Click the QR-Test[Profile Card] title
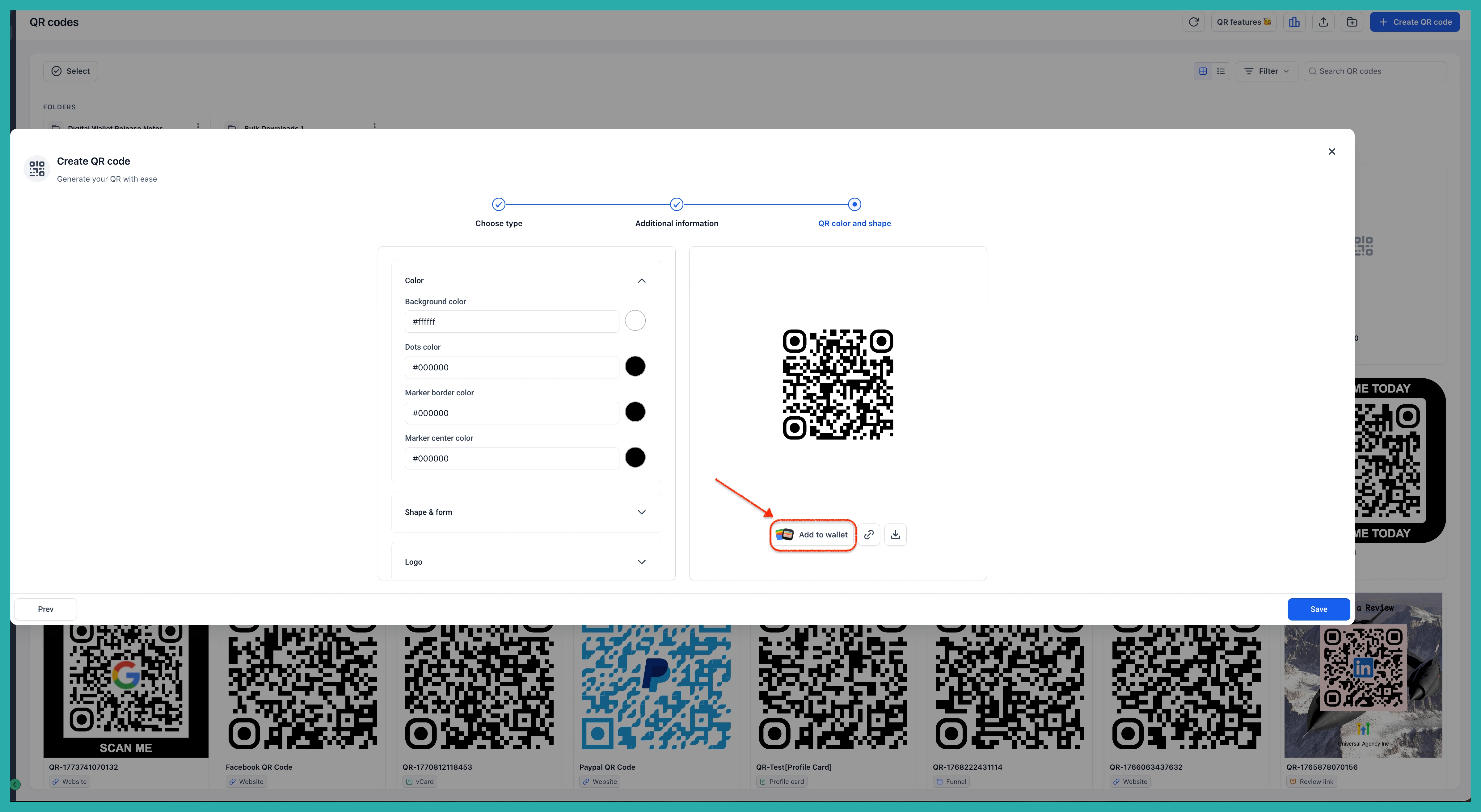Viewport: 1481px width, 812px height. click(x=793, y=767)
